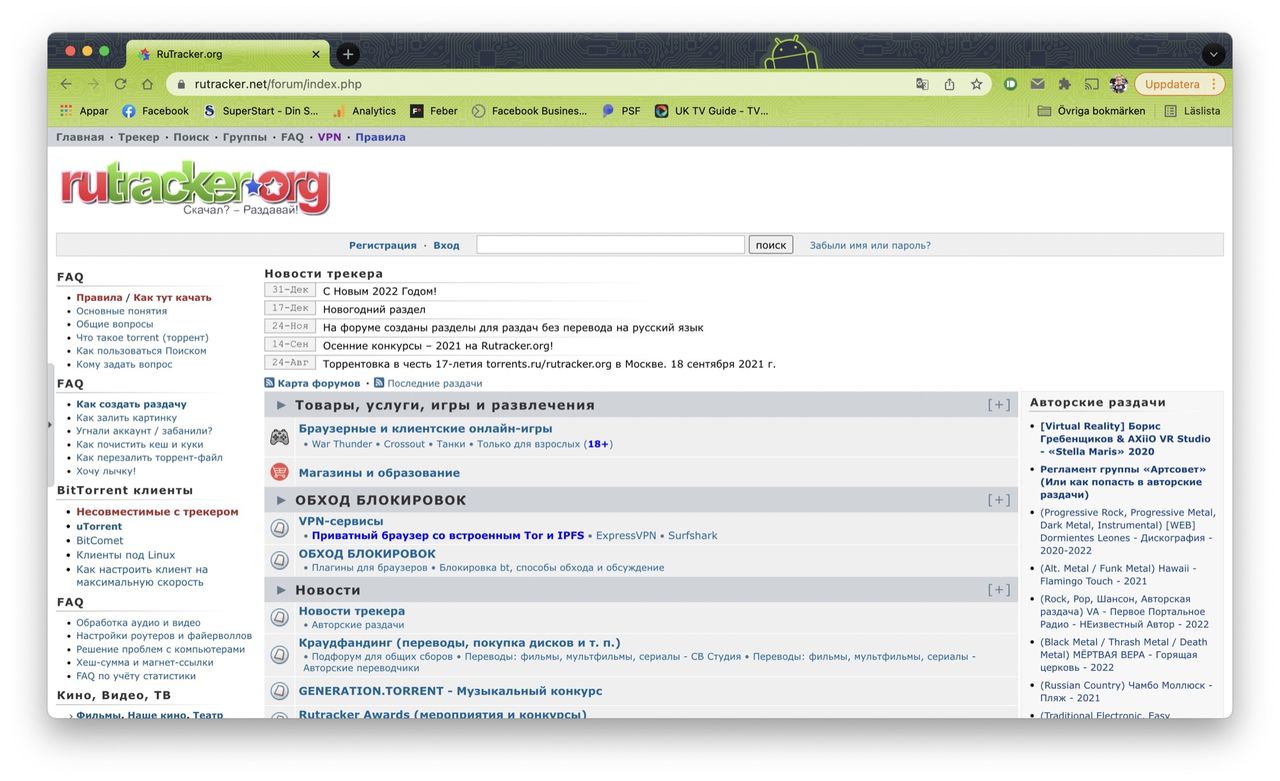Image resolution: width=1280 pixels, height=781 pixels.
Task: Open Google Translate icon in address bar
Action: click(x=922, y=84)
